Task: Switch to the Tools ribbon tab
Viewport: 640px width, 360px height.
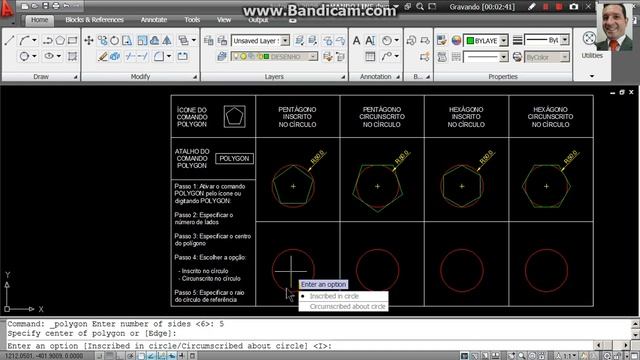Action: pos(192,20)
